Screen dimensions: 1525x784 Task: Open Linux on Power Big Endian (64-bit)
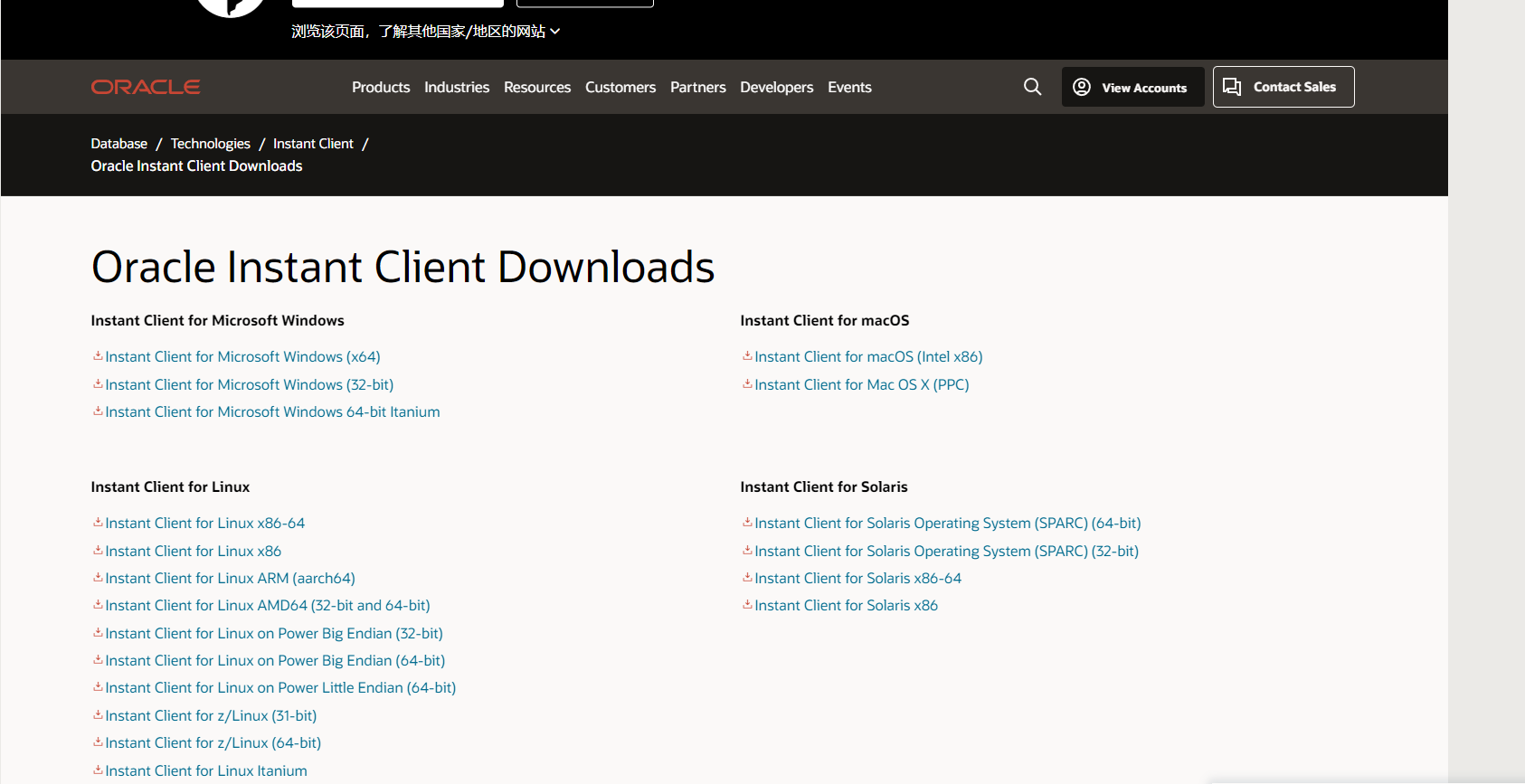click(275, 661)
